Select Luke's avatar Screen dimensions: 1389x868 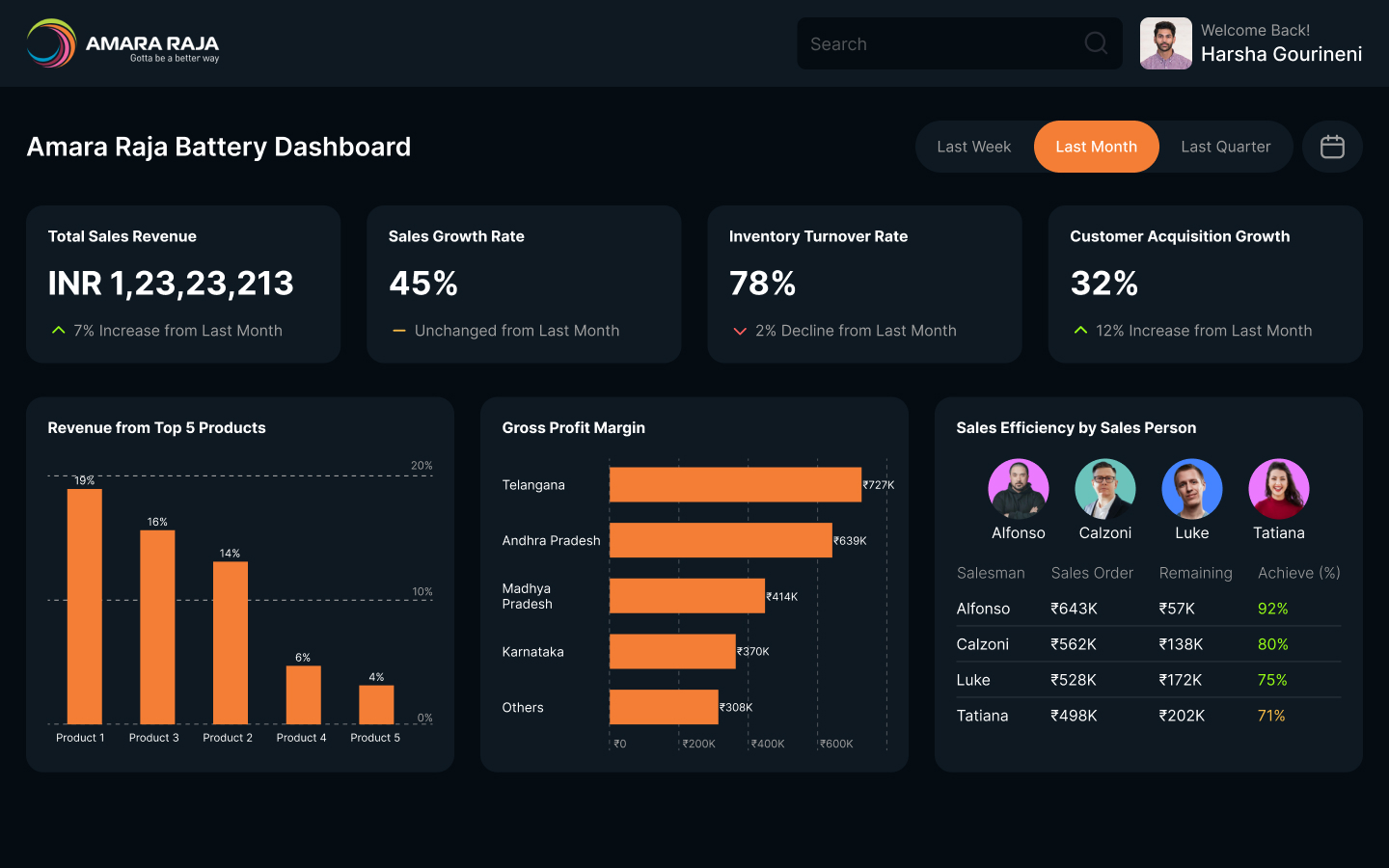coord(1192,489)
